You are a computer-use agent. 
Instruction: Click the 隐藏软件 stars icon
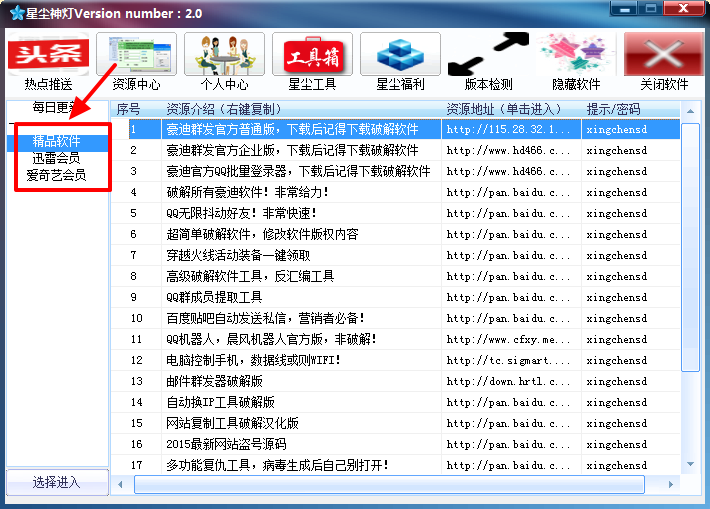pyautogui.click(x=576, y=54)
